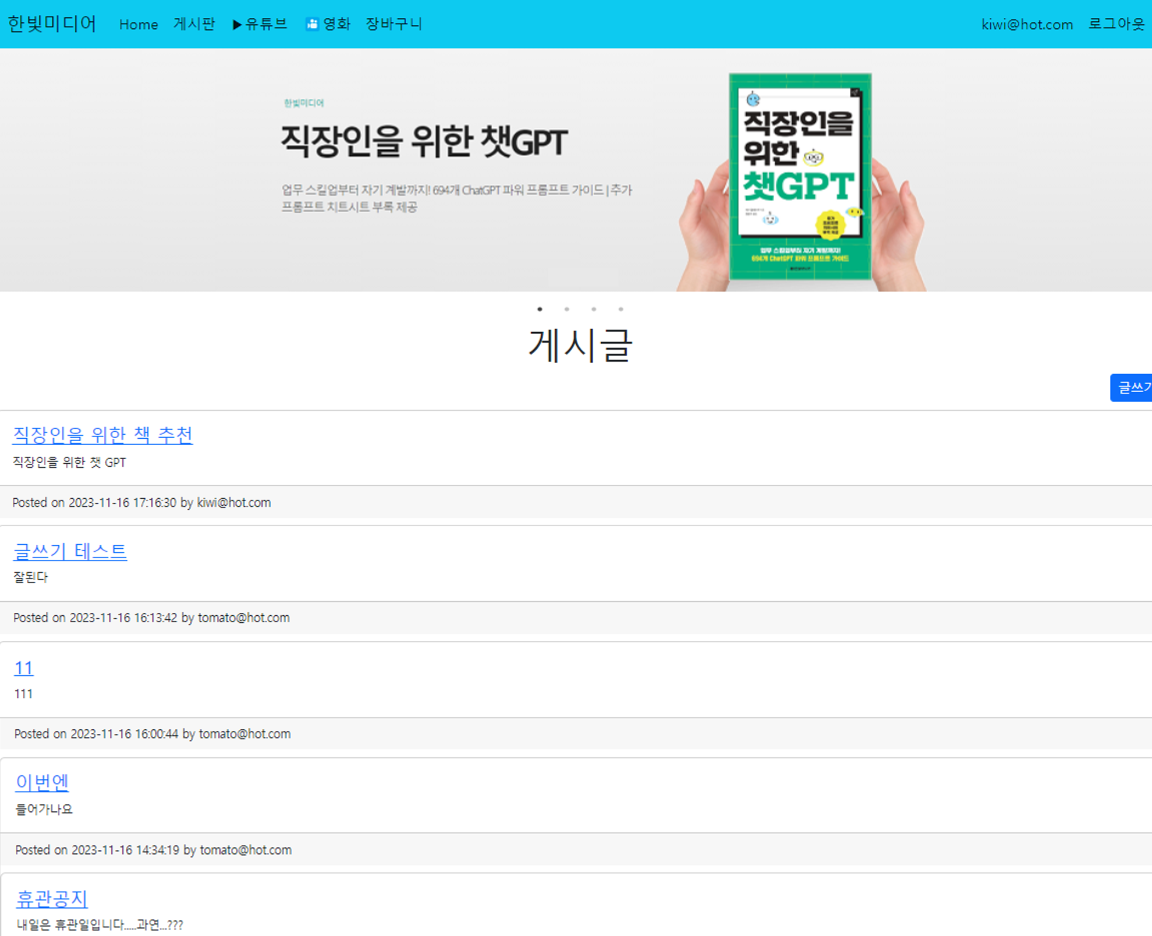Open the post 이번엔
Image resolution: width=1152 pixels, height=936 pixels.
(42, 782)
